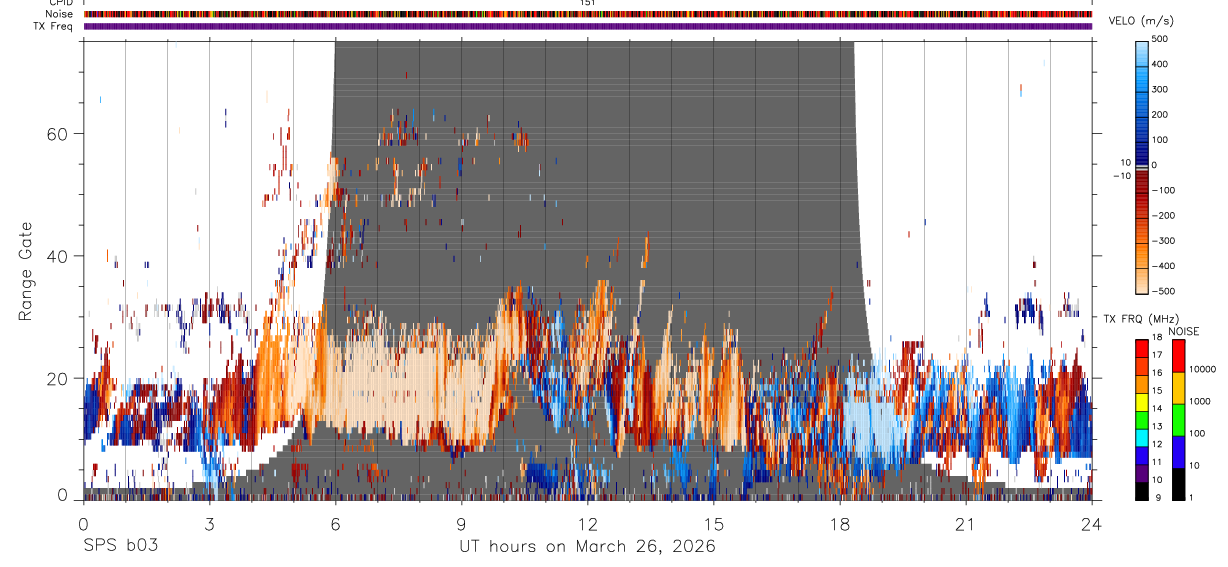Click the yellow-orange segment of NOISE legend
The image size is (1228, 567).
click(1178, 388)
